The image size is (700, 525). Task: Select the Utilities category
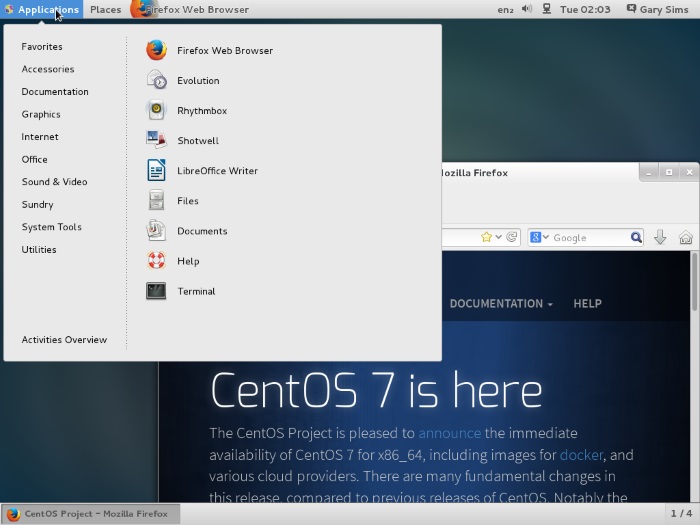(39, 250)
